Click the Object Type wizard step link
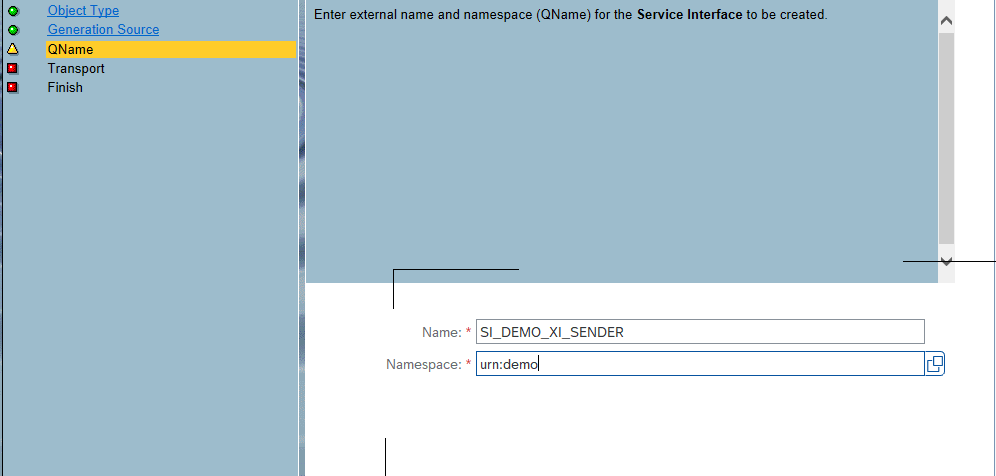 (x=83, y=11)
